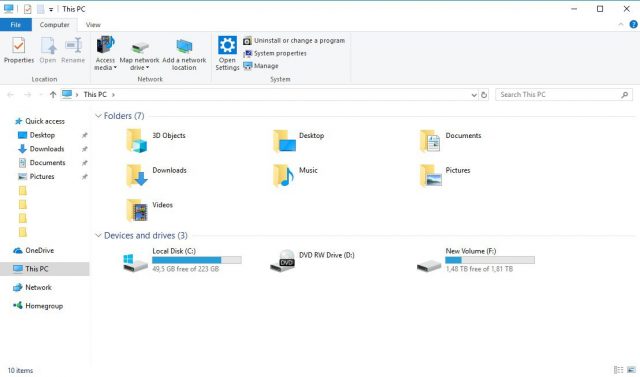The image size is (640, 377).
Task: Switch to details view icon
Action: click(x=618, y=370)
